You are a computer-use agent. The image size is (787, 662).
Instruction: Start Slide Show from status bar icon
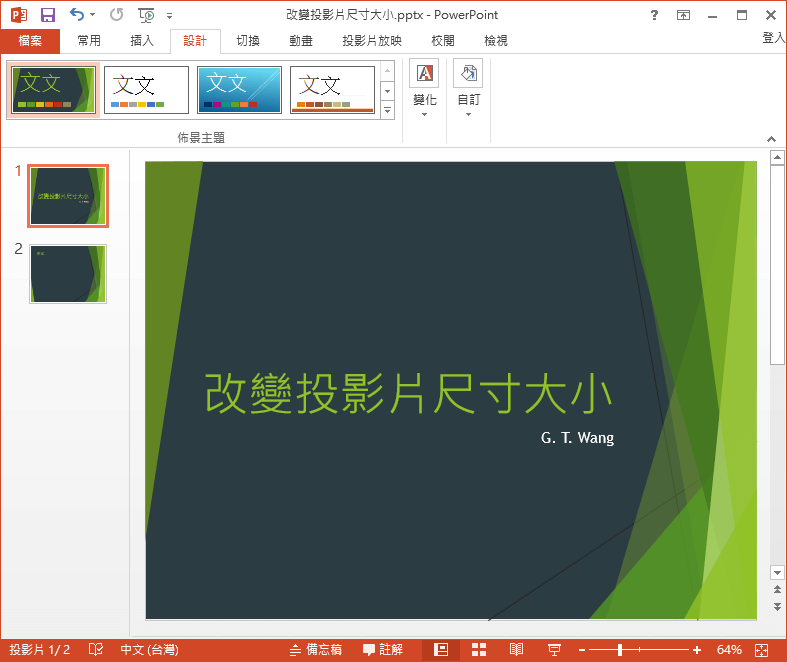click(554, 650)
